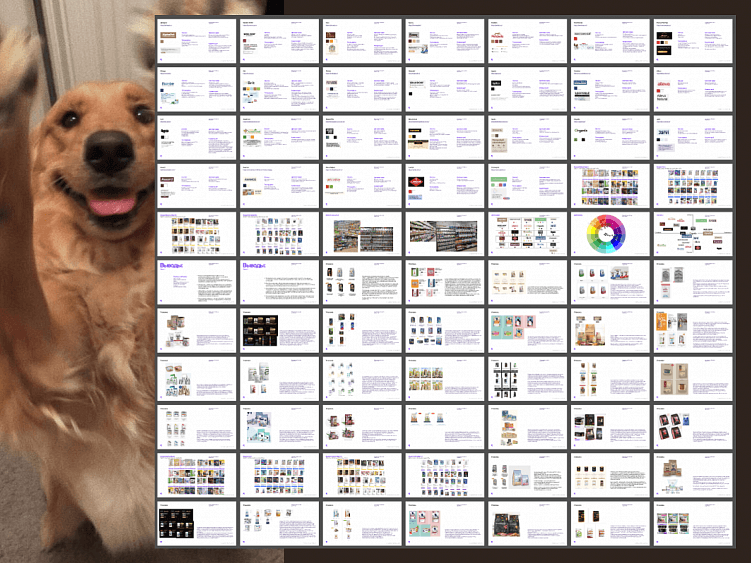Open the slide with landscape-illustrated packages in two rows
The height and width of the screenshot is (563, 751).
coord(445,379)
